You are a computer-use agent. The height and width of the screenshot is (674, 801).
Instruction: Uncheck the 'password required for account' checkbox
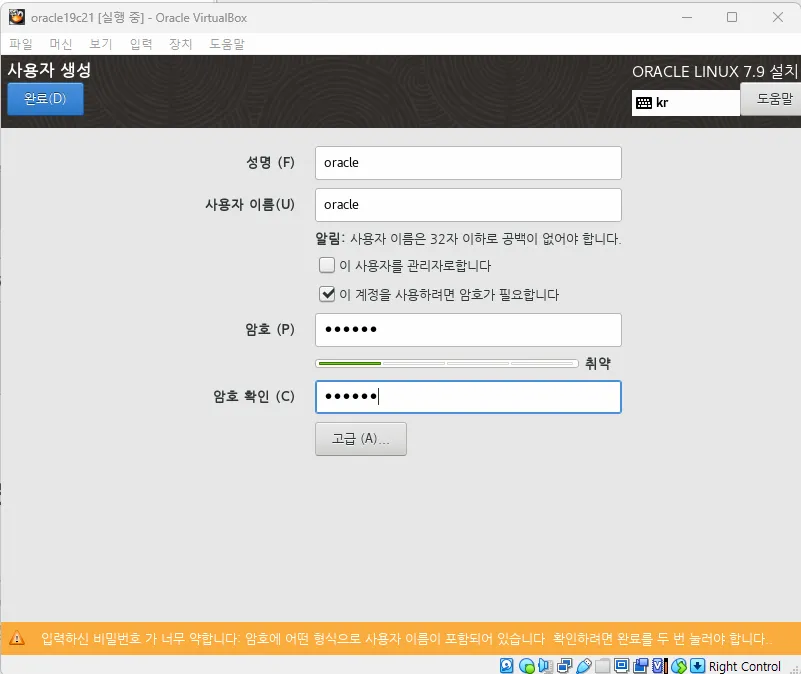tap(327, 294)
